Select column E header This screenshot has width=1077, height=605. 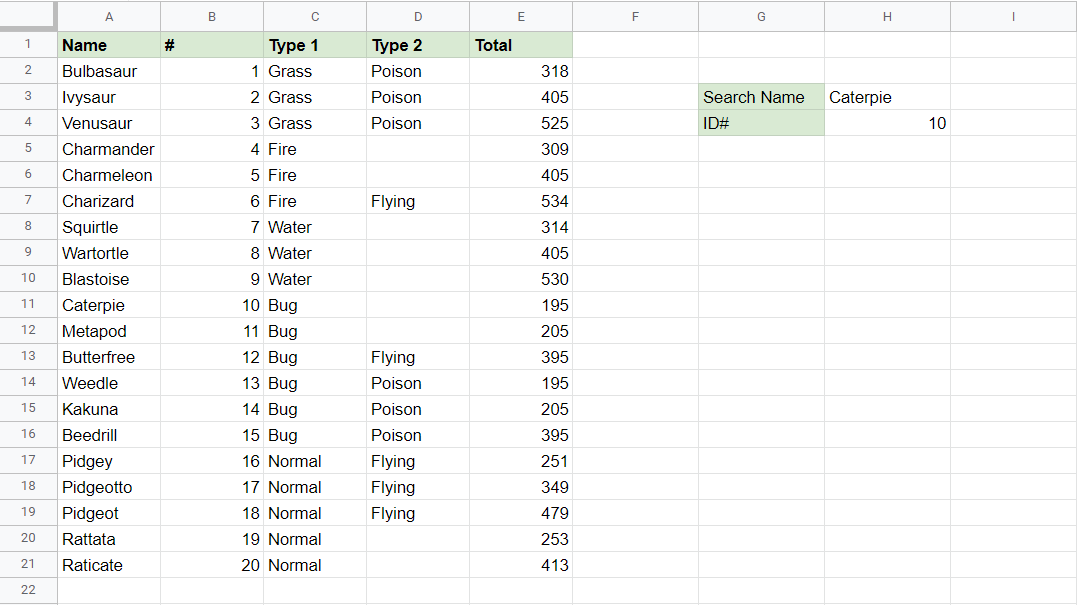[520, 16]
